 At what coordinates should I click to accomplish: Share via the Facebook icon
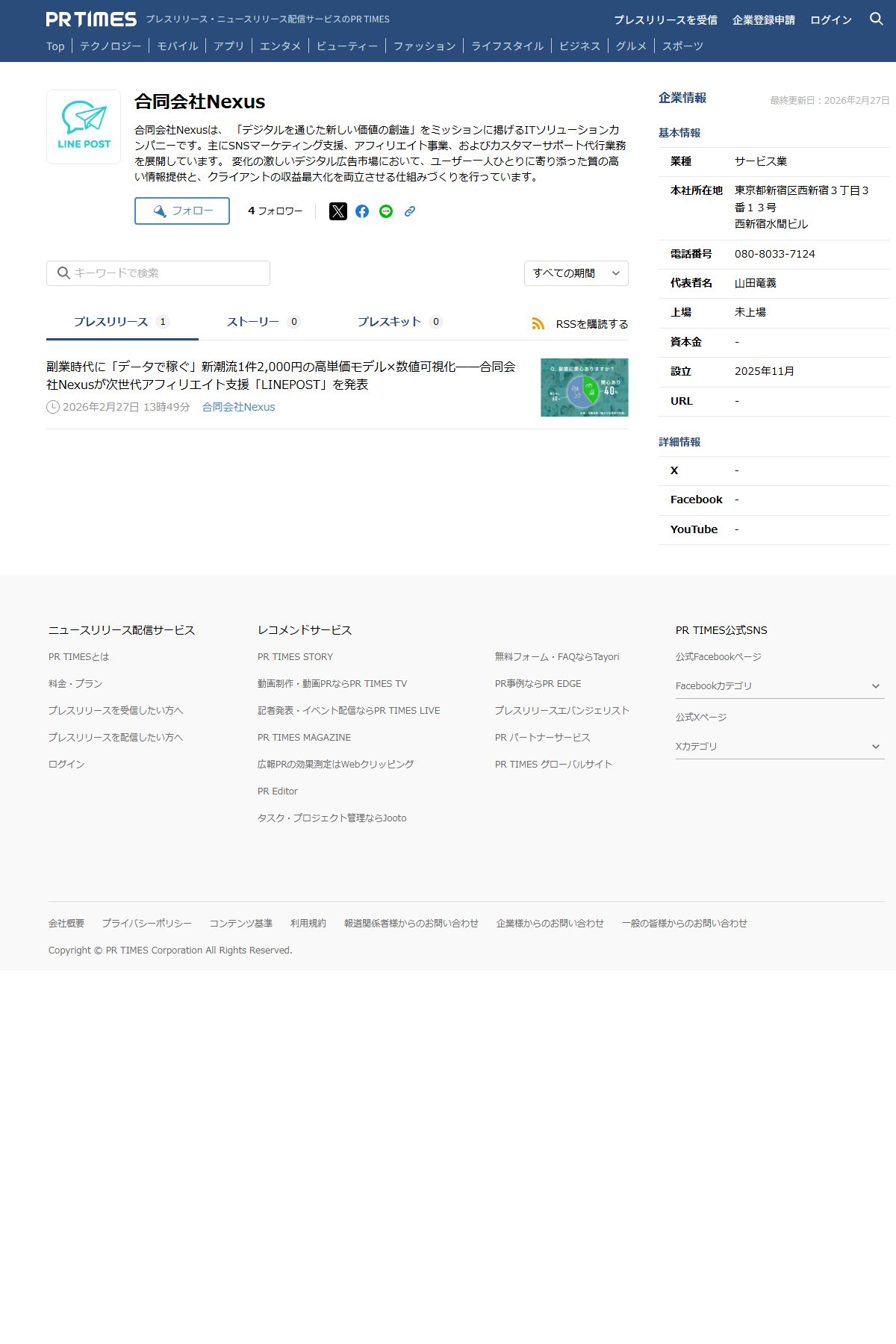tap(362, 211)
